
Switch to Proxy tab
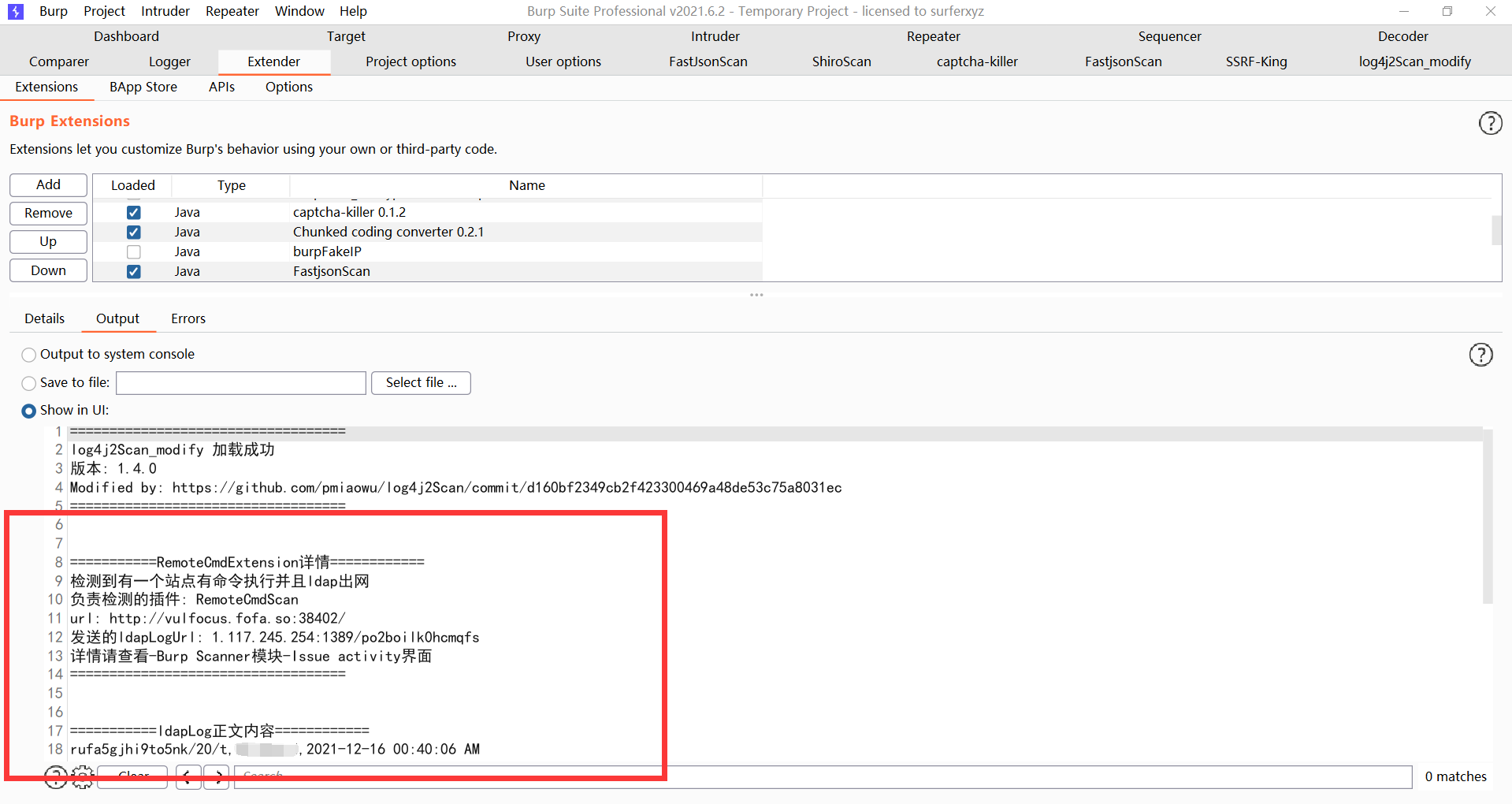(524, 36)
